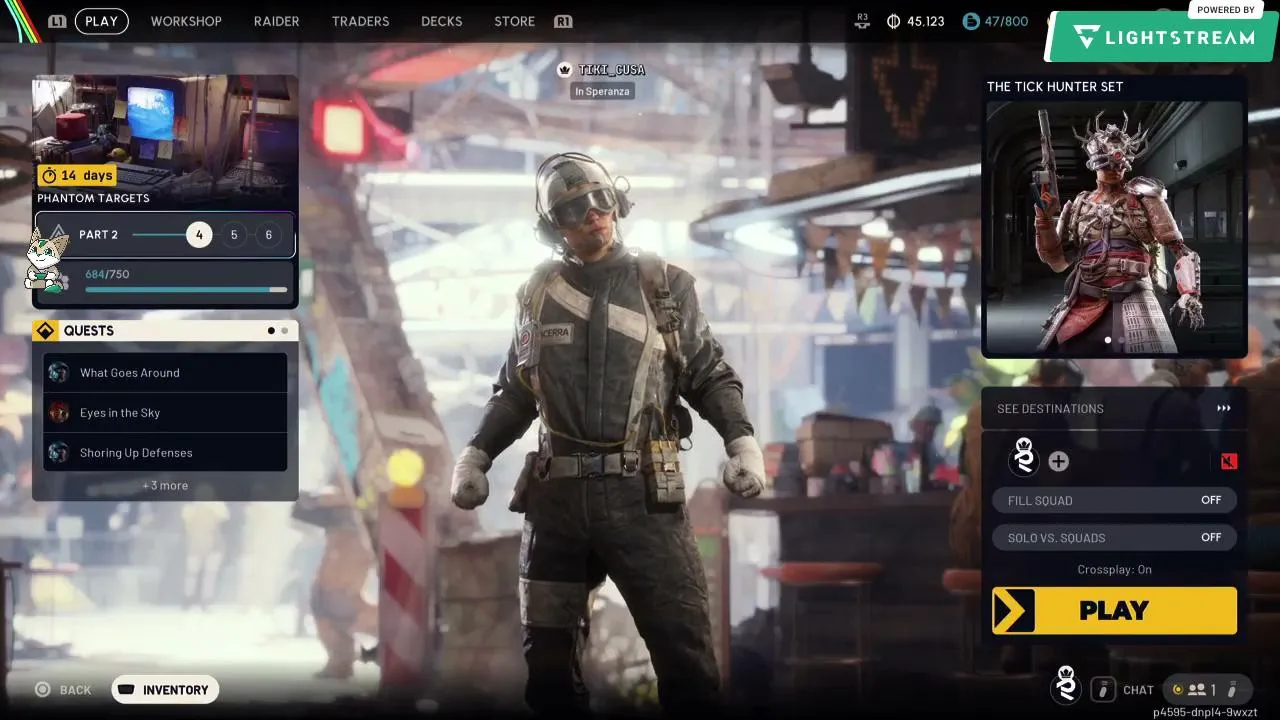Select the Decks tab
Screen dimensions: 1280x720
coord(442,21)
